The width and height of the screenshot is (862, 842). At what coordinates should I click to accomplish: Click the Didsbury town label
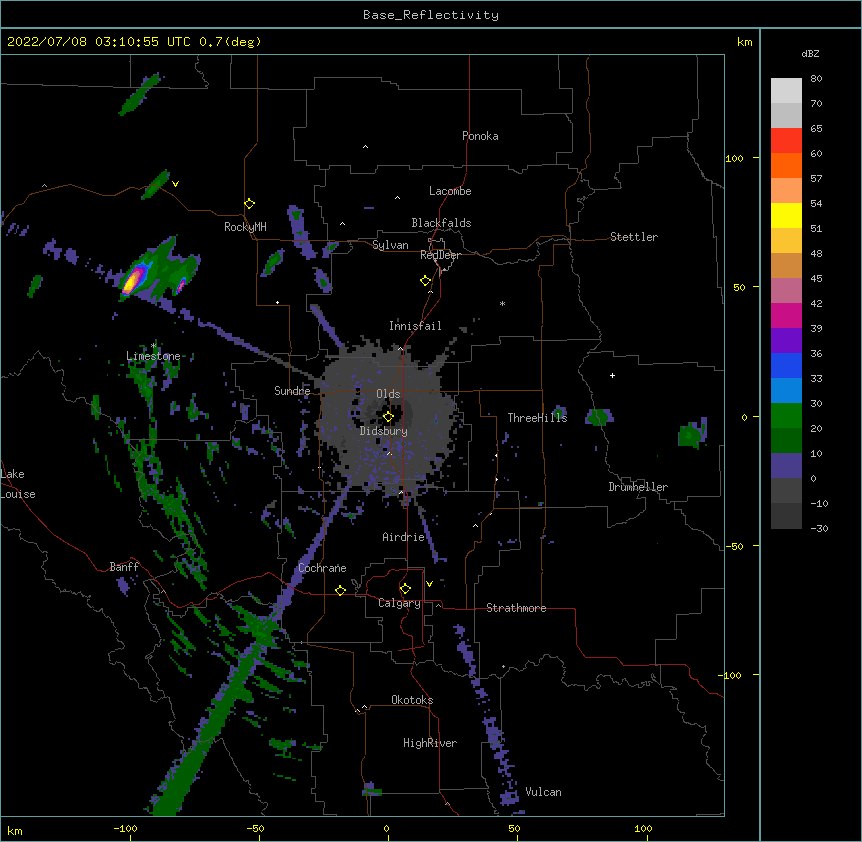[x=384, y=431]
